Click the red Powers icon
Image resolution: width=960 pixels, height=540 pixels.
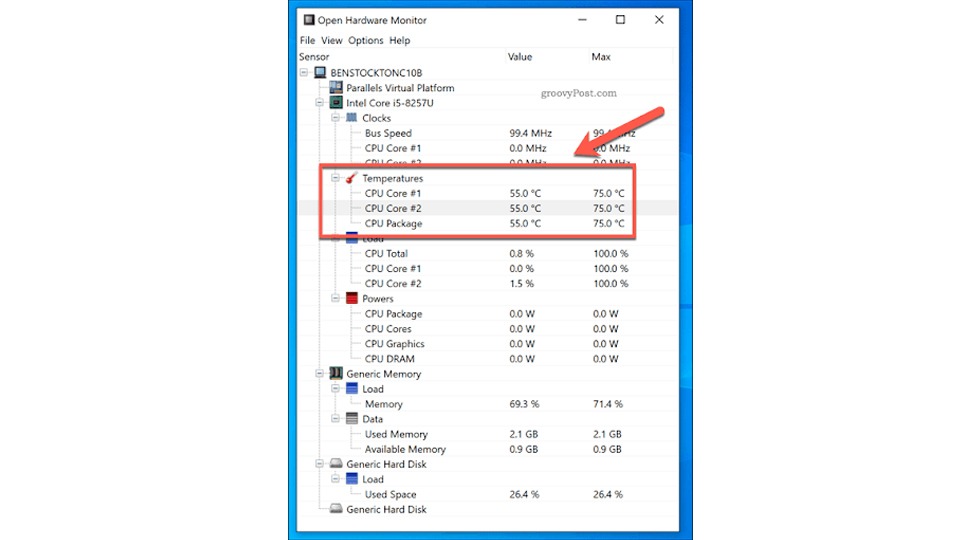point(351,299)
